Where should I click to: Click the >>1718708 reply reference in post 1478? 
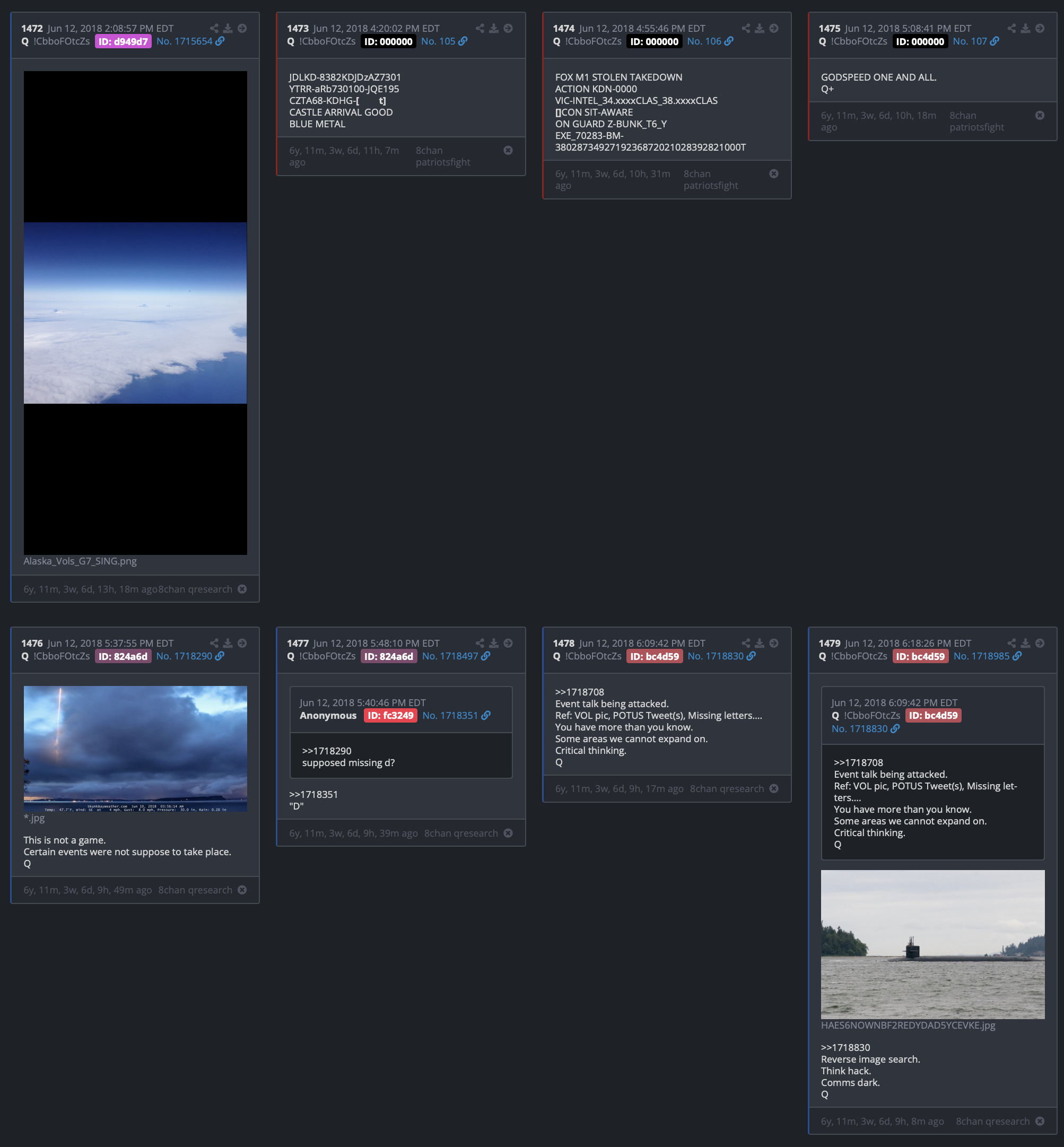pyautogui.click(x=579, y=692)
